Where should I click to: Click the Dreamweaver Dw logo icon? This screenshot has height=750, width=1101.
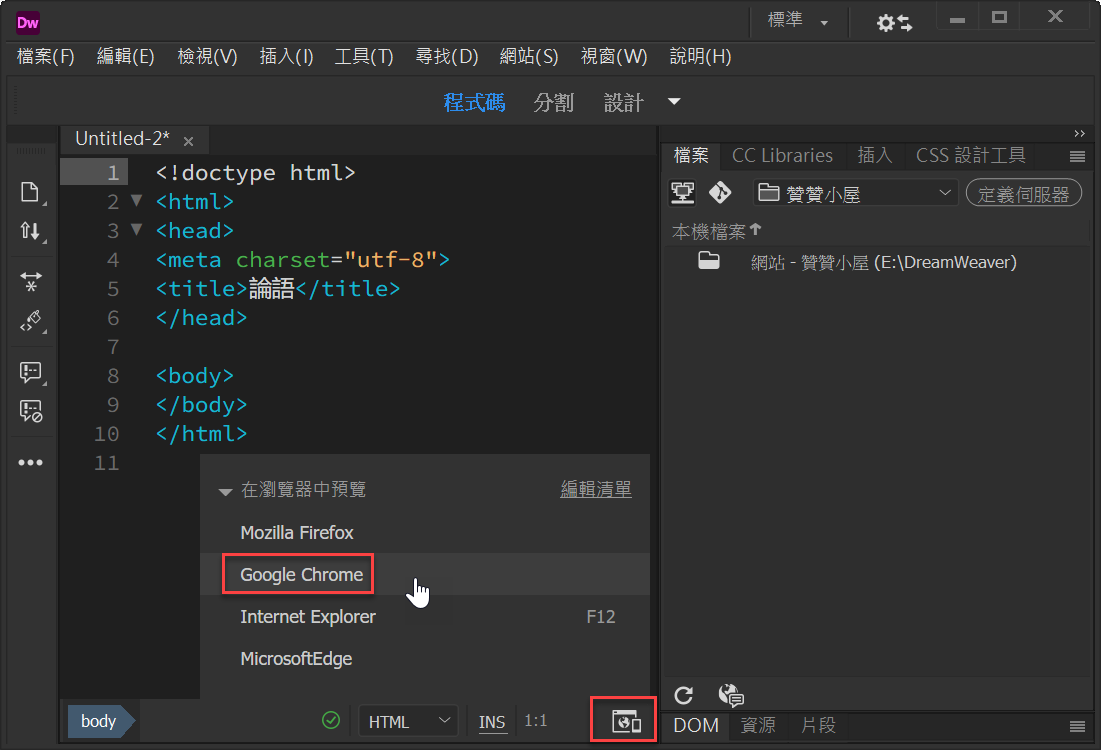click(27, 22)
